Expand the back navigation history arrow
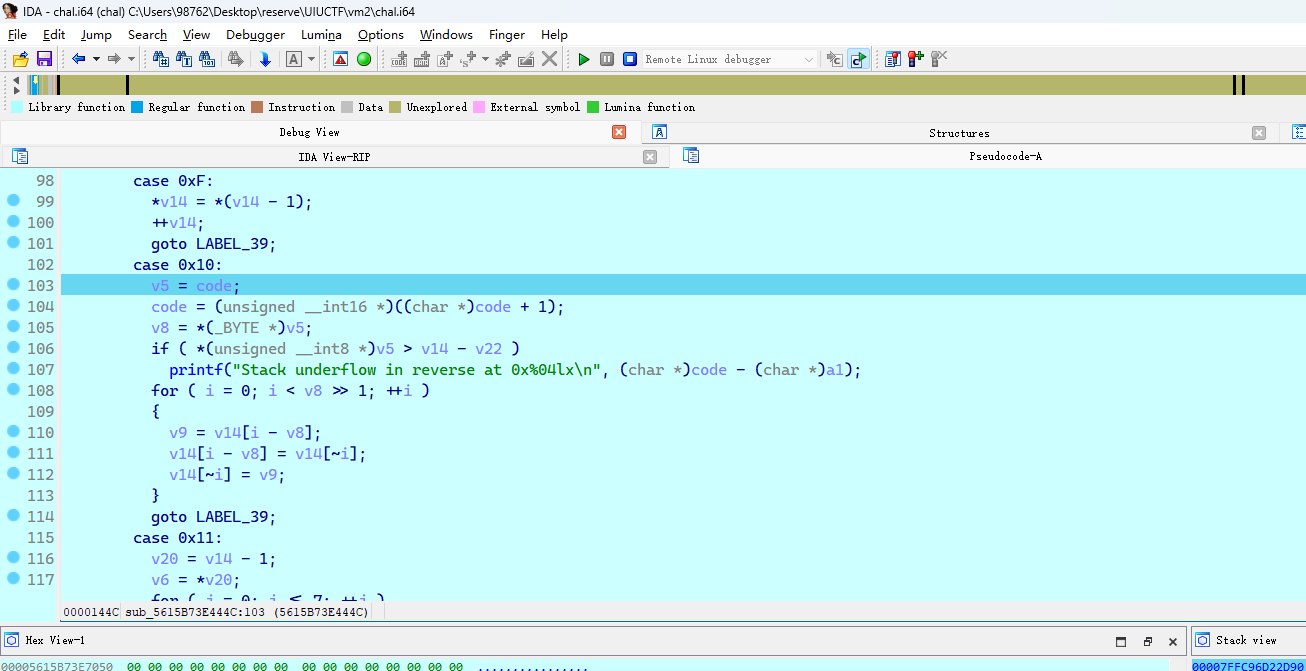The height and width of the screenshot is (671, 1306). [96, 59]
